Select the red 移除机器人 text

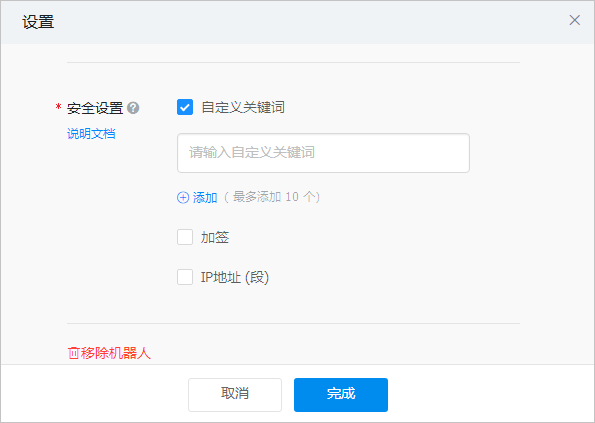(115, 353)
